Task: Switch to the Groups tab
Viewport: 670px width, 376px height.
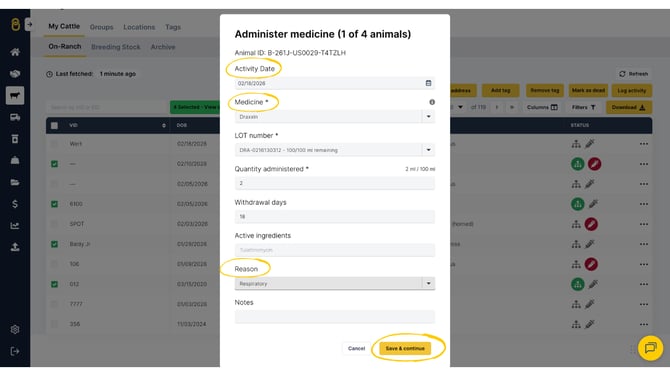Action: pos(102,27)
